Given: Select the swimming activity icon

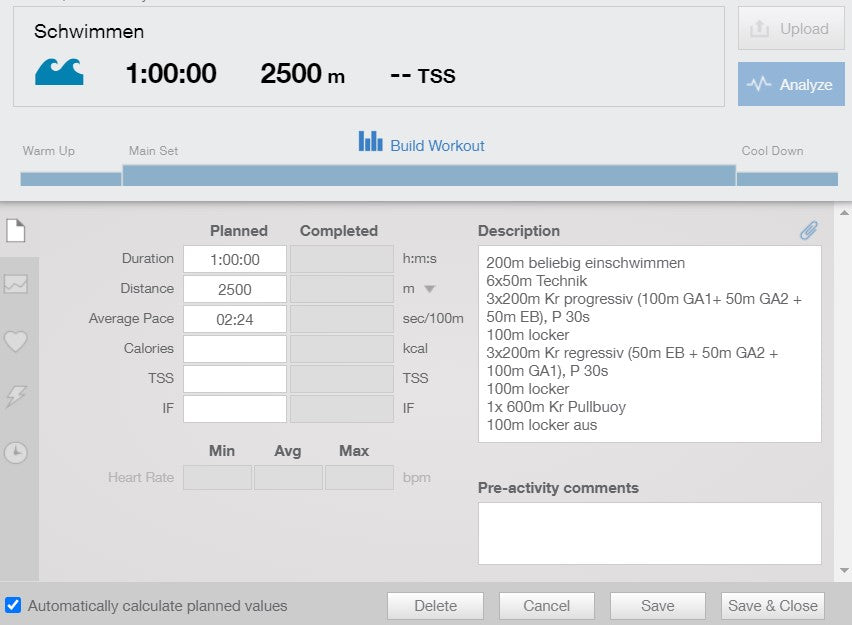Looking at the screenshot, I should [x=59, y=72].
